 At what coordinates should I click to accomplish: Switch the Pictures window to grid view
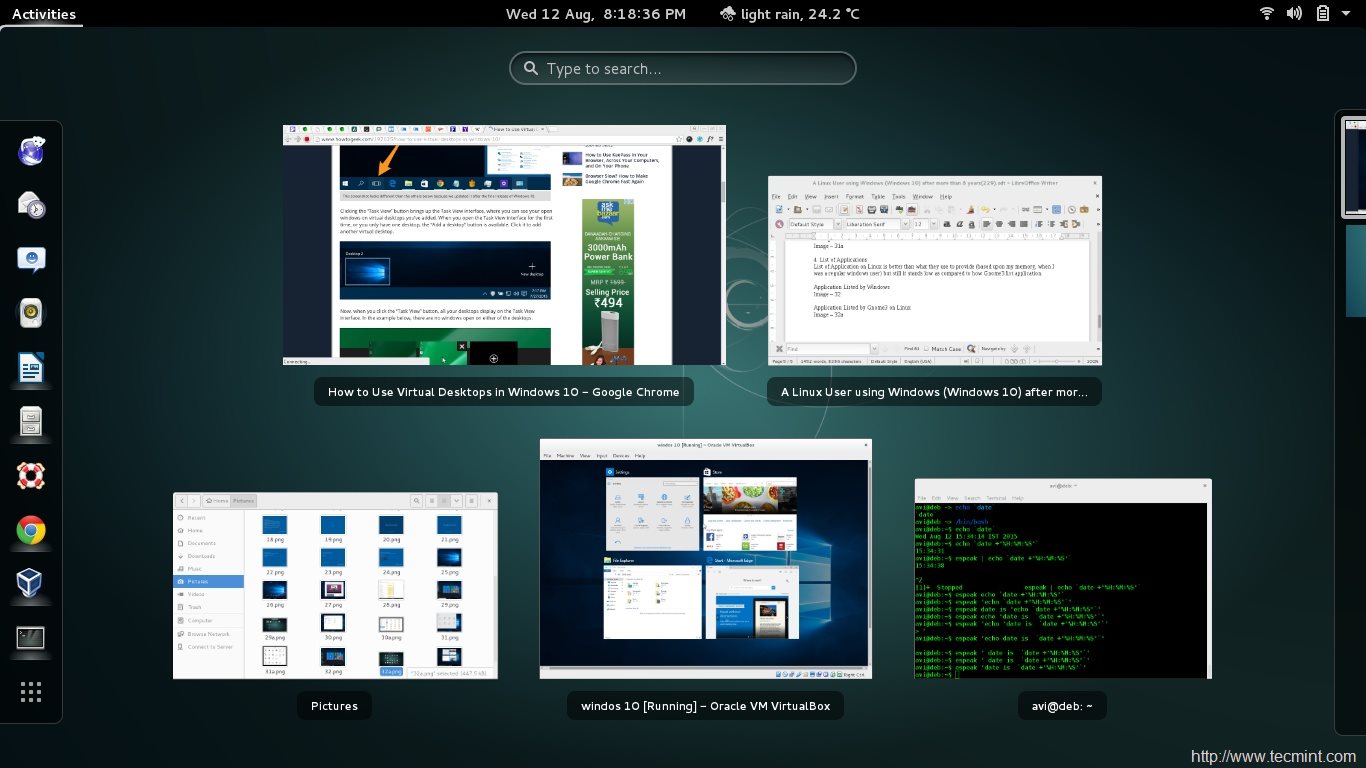click(432, 500)
